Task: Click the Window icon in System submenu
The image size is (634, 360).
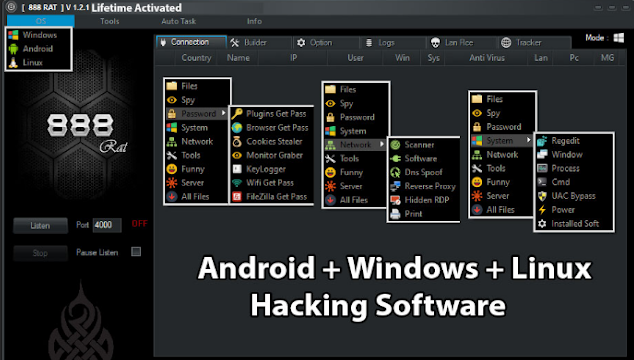Action: [542, 155]
